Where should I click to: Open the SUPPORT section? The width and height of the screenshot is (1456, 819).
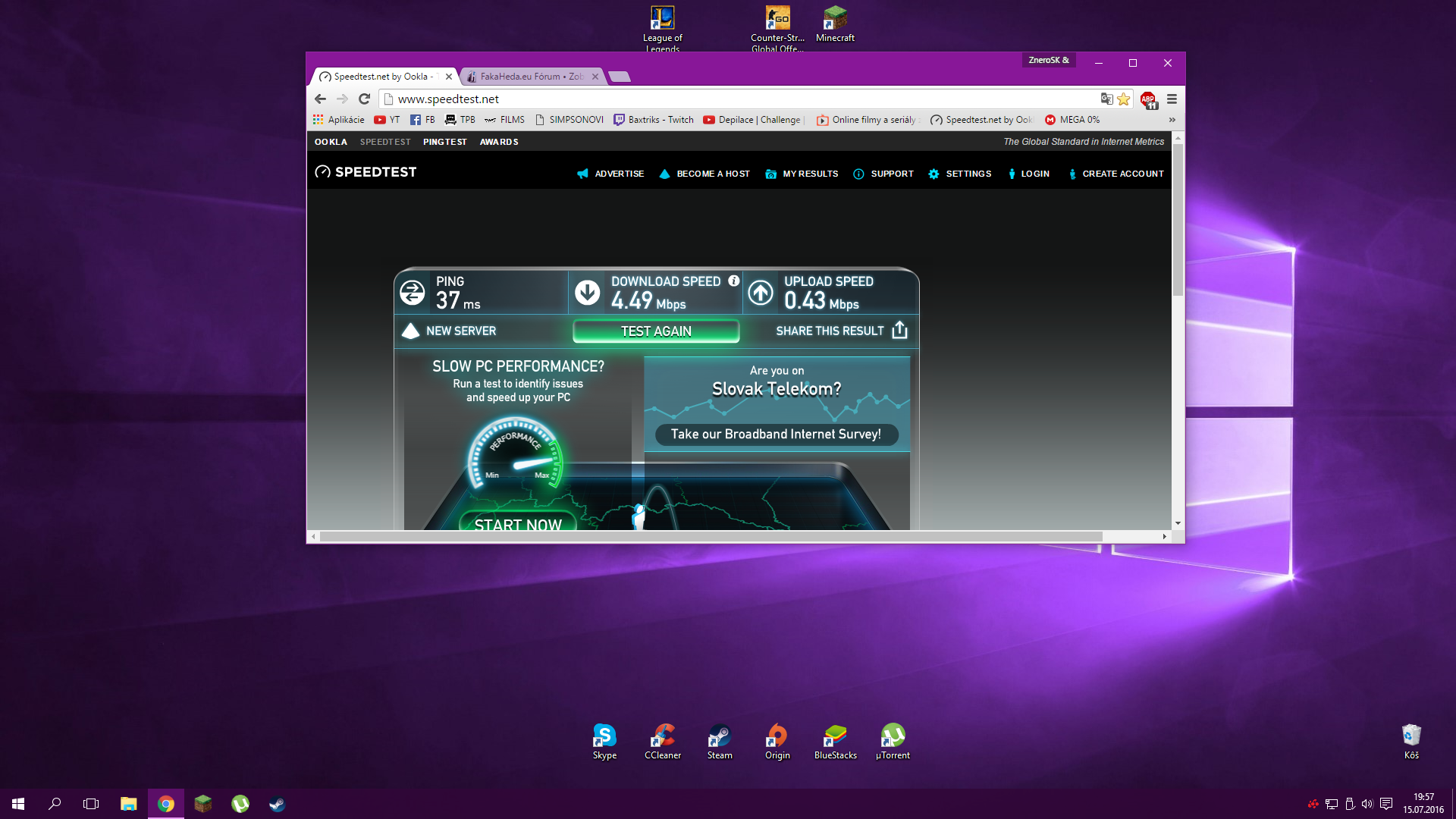(x=883, y=174)
